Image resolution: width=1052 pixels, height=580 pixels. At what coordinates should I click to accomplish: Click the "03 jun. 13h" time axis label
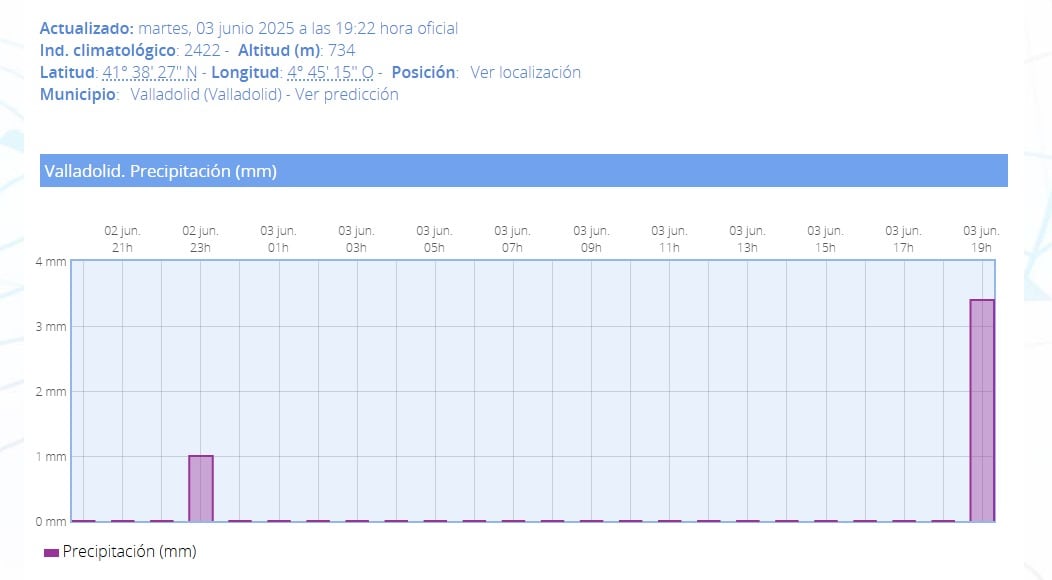(747, 238)
